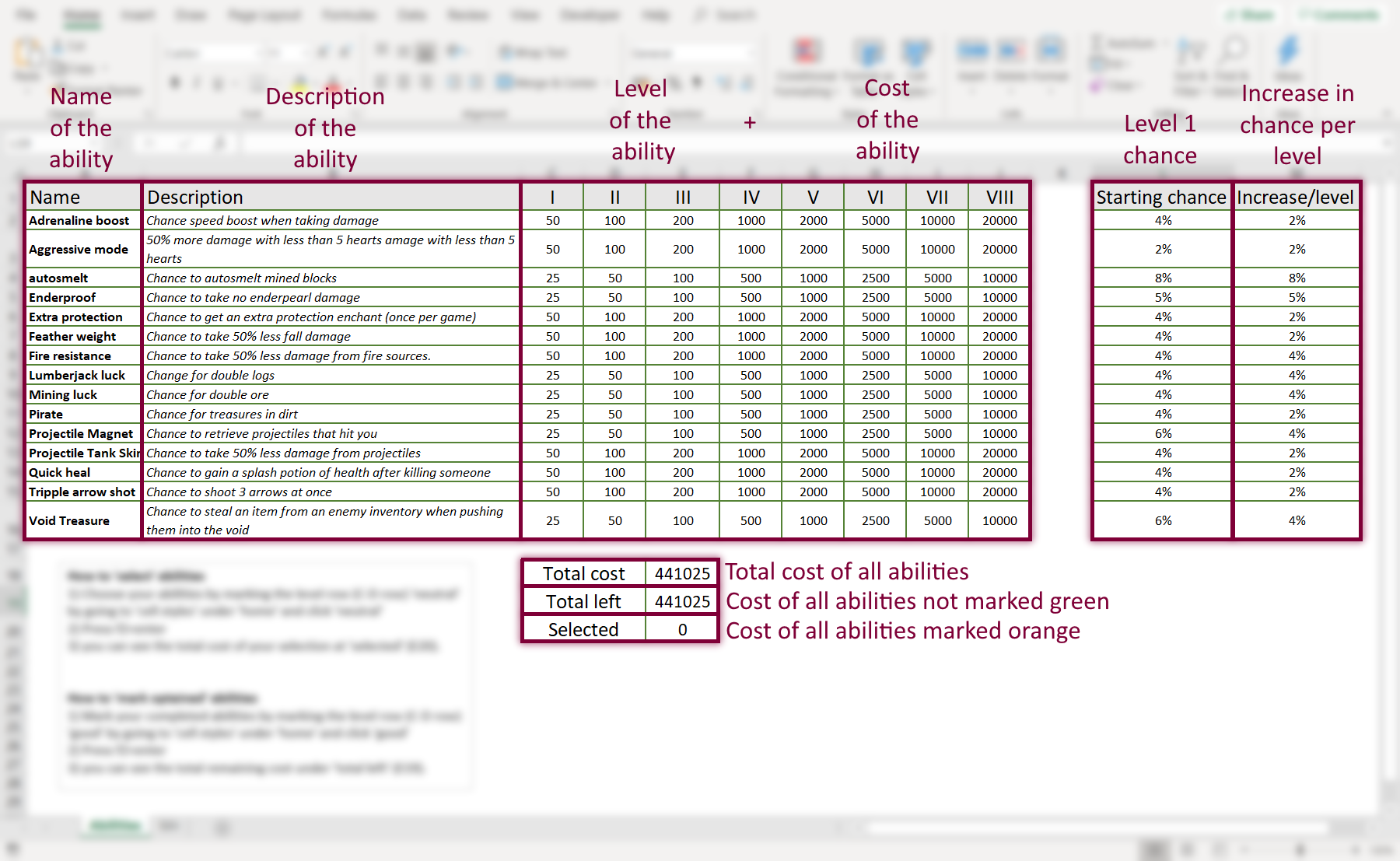Screen dimensions: 1400x861
Task: Select Enderproof level VI cost 2500
Action: pos(875,298)
